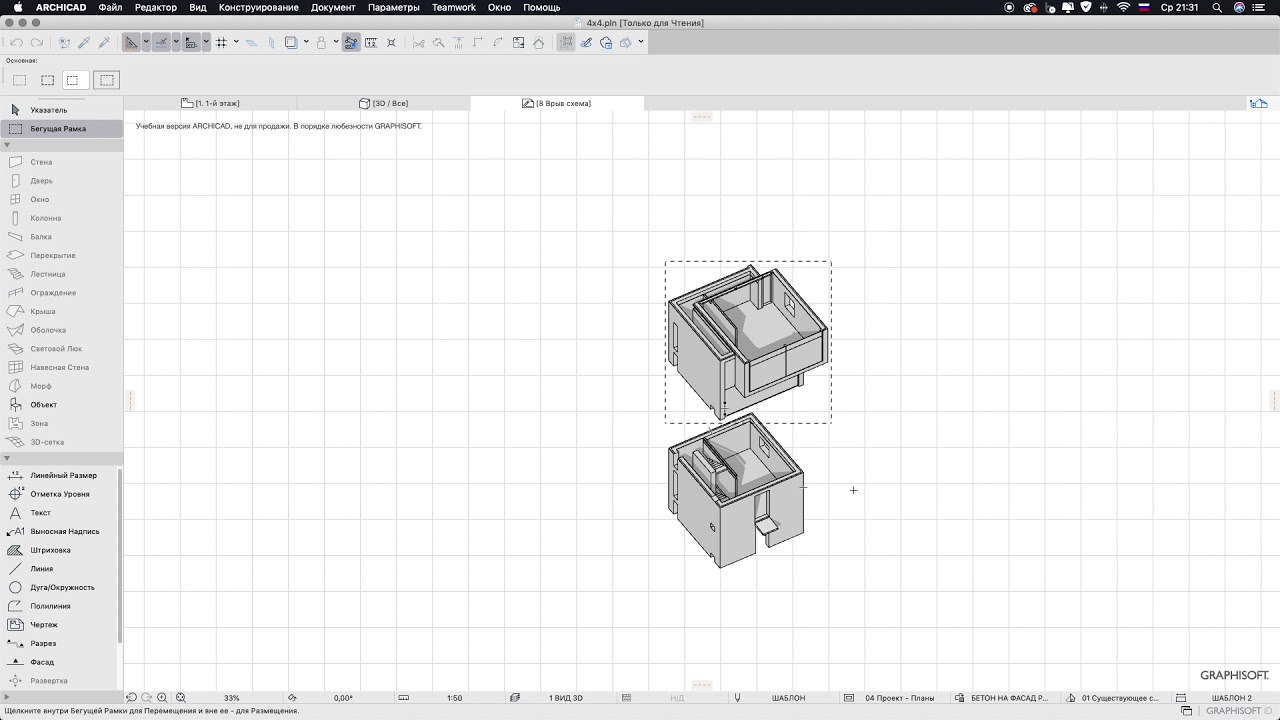Collapse the document tools group triangle
Viewport: 1280px width, 720px height.
[x=7, y=459]
